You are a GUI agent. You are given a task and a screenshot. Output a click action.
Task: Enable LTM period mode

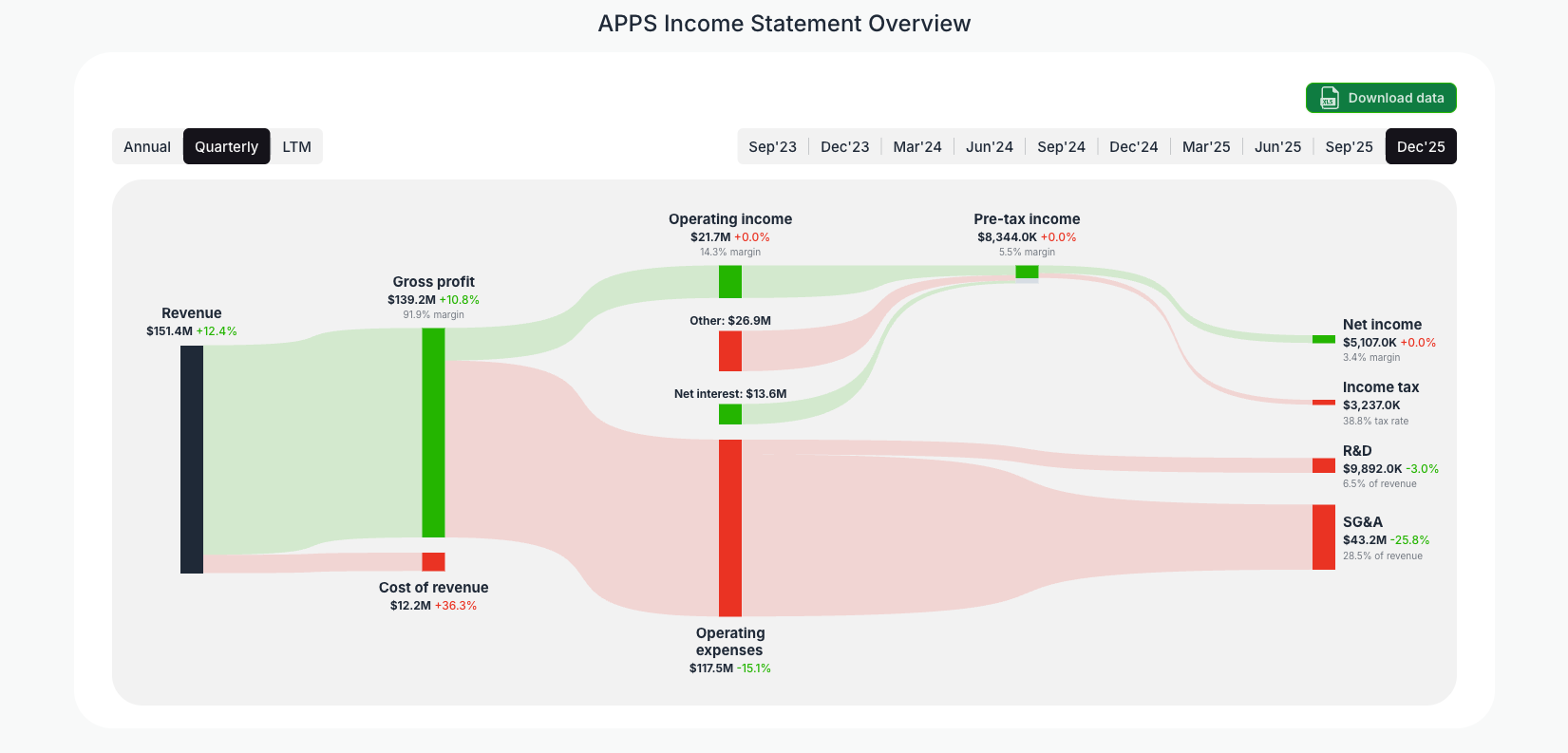tap(295, 146)
